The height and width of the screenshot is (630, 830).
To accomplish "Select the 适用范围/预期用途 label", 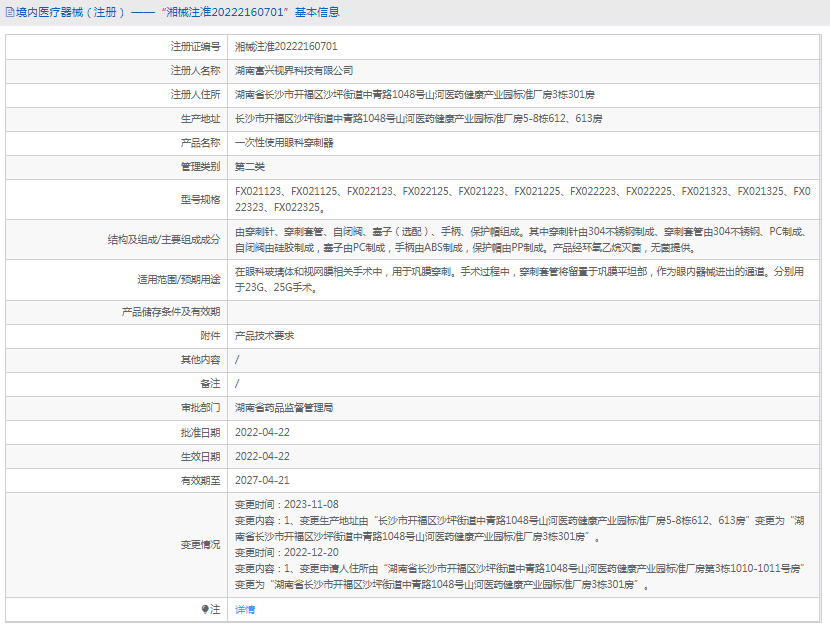I will (179, 280).
